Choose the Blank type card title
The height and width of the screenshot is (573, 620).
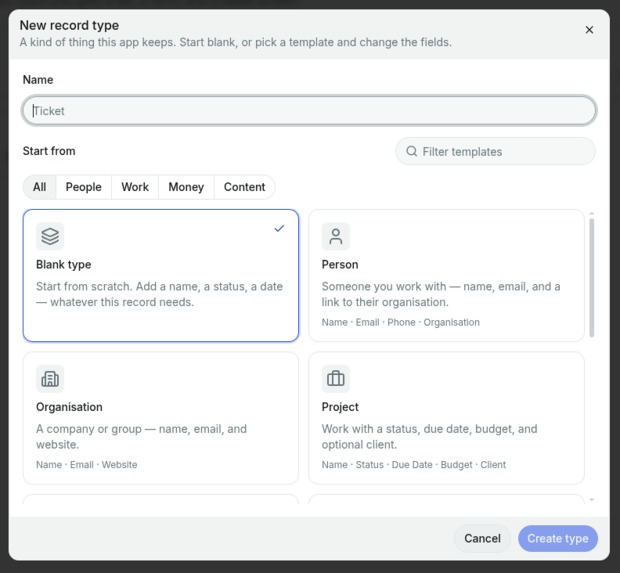coord(64,265)
